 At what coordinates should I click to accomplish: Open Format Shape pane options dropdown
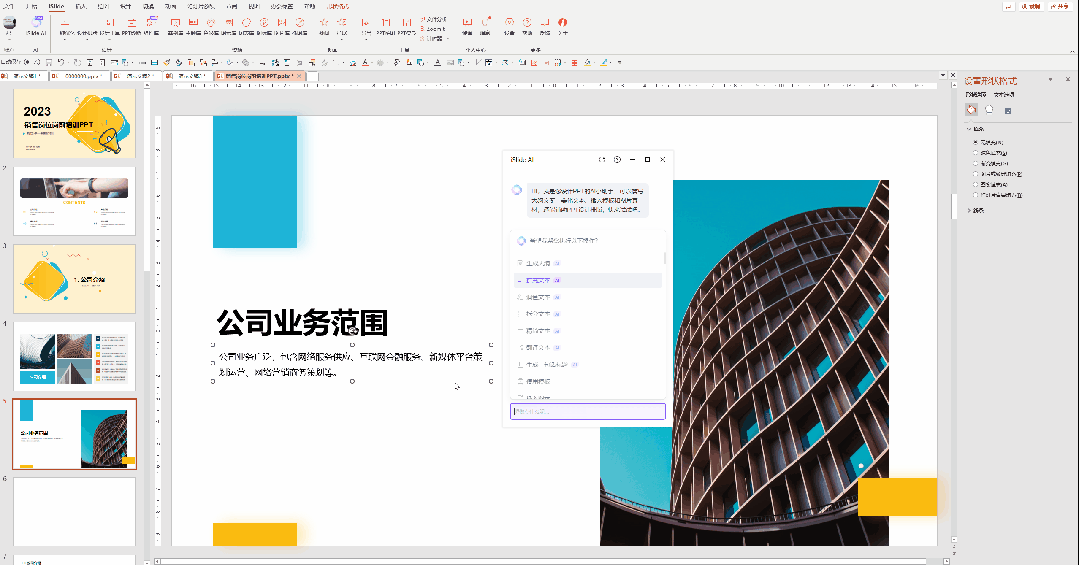(1050, 80)
